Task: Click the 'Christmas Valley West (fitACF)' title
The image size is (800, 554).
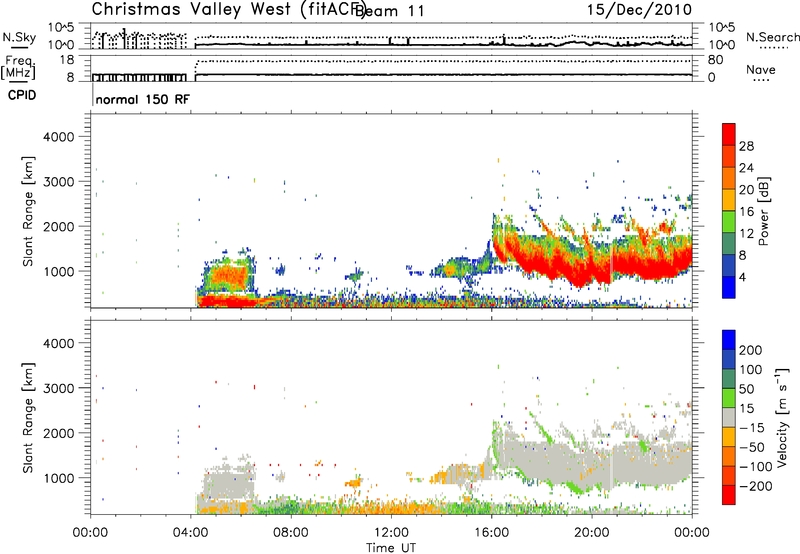Action: tap(228, 10)
